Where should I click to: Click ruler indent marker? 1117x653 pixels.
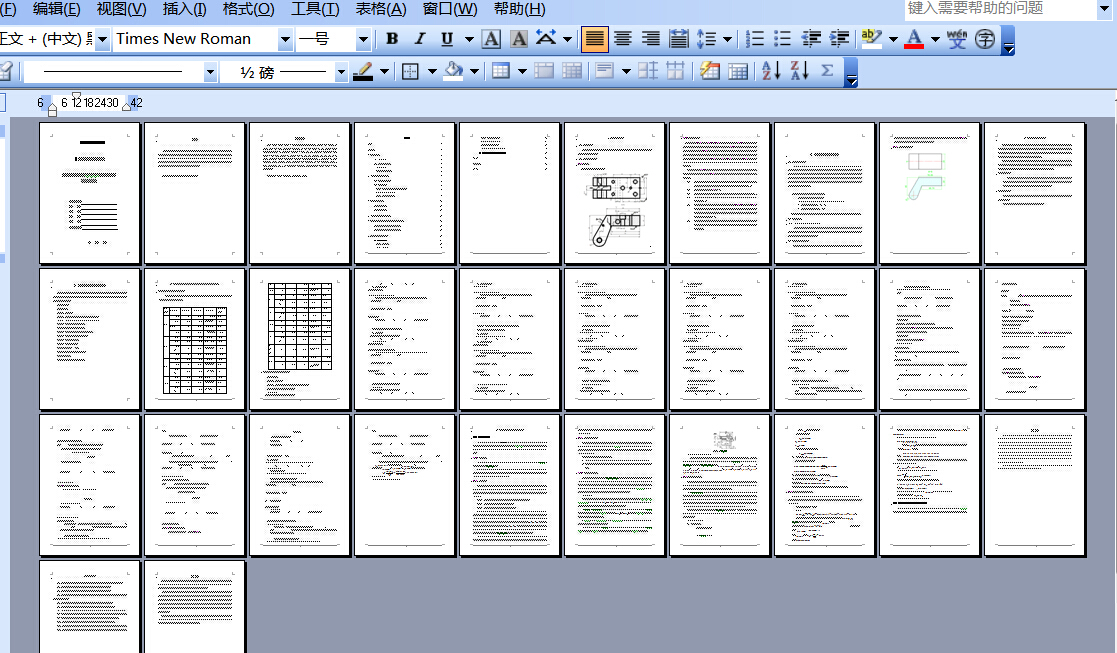coord(52,109)
